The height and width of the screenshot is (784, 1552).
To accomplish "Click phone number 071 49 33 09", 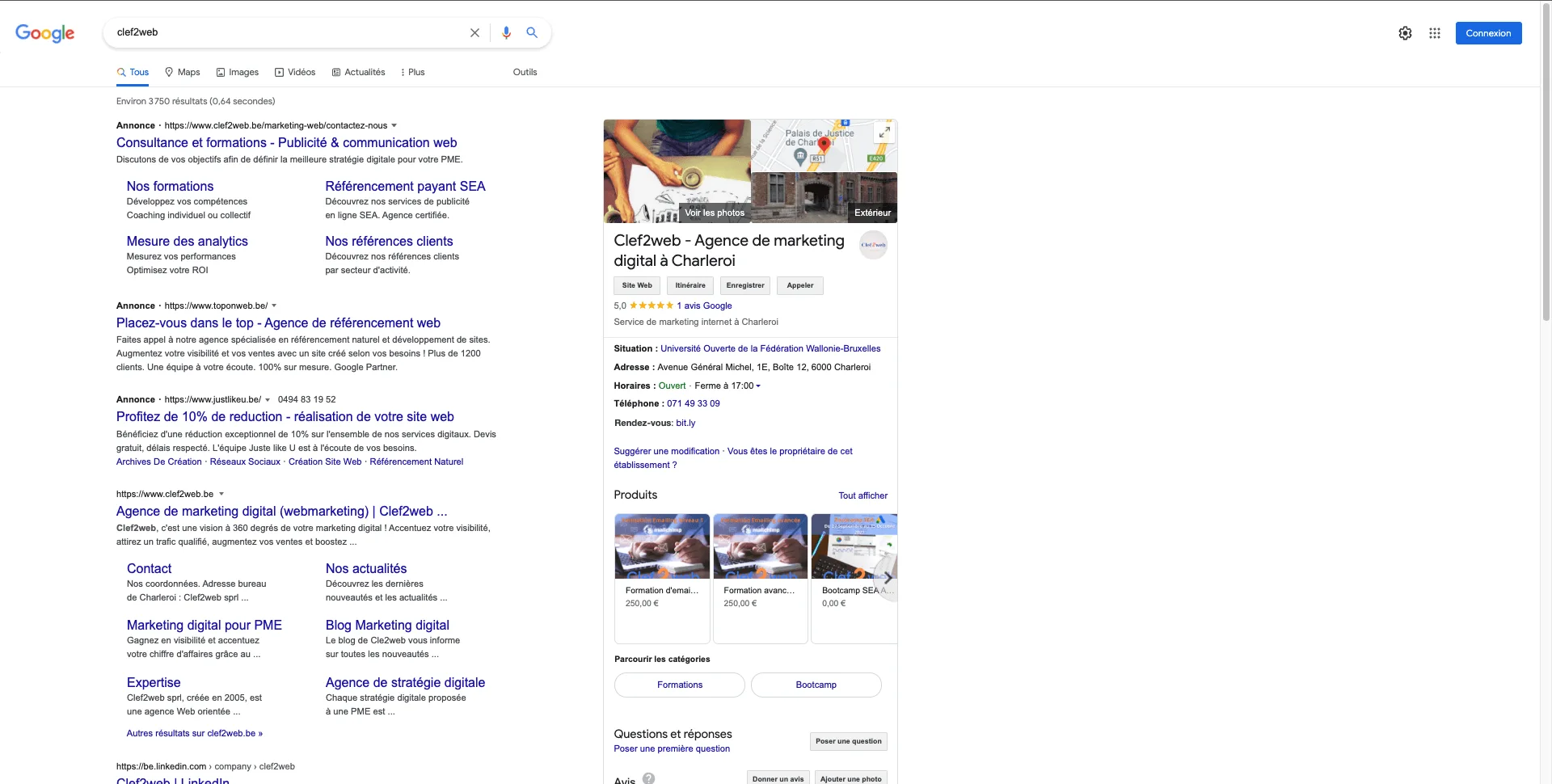I will [693, 403].
